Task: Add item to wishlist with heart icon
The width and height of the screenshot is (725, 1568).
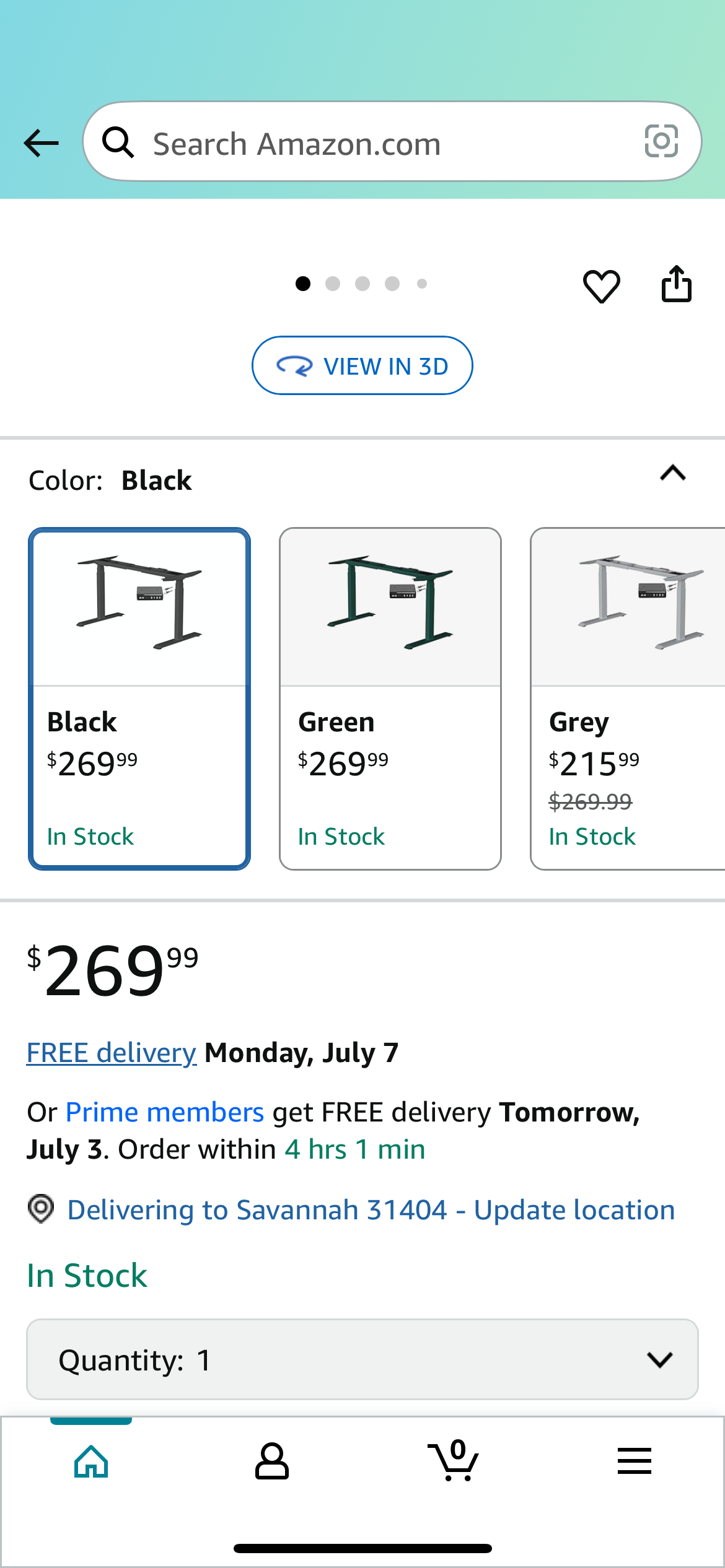Action: click(601, 285)
